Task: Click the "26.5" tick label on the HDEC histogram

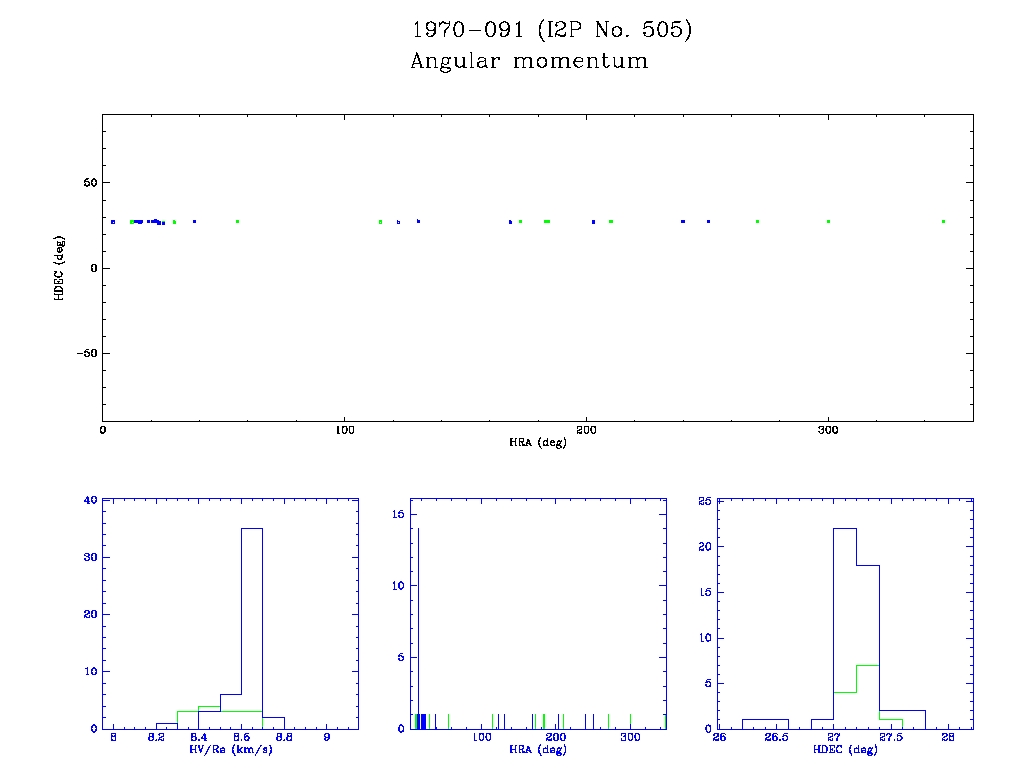Action: click(x=776, y=738)
